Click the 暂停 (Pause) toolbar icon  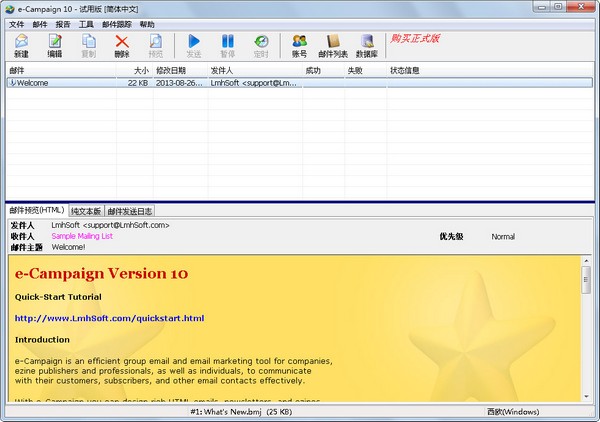pos(227,46)
